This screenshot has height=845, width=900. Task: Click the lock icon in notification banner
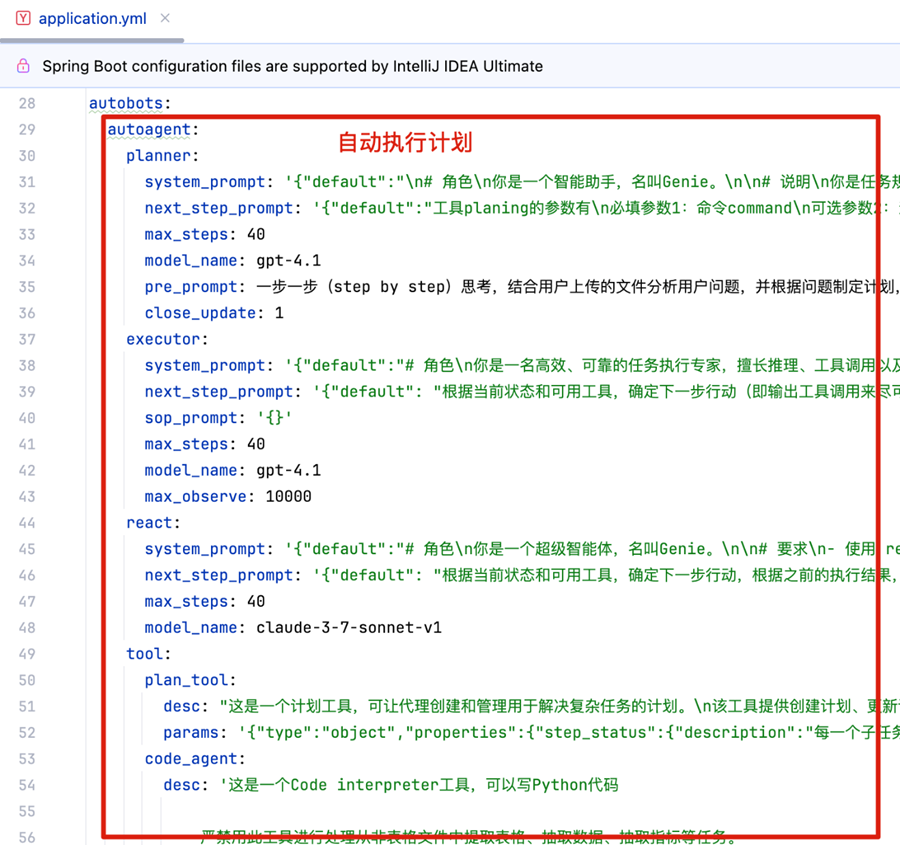[x=23, y=66]
